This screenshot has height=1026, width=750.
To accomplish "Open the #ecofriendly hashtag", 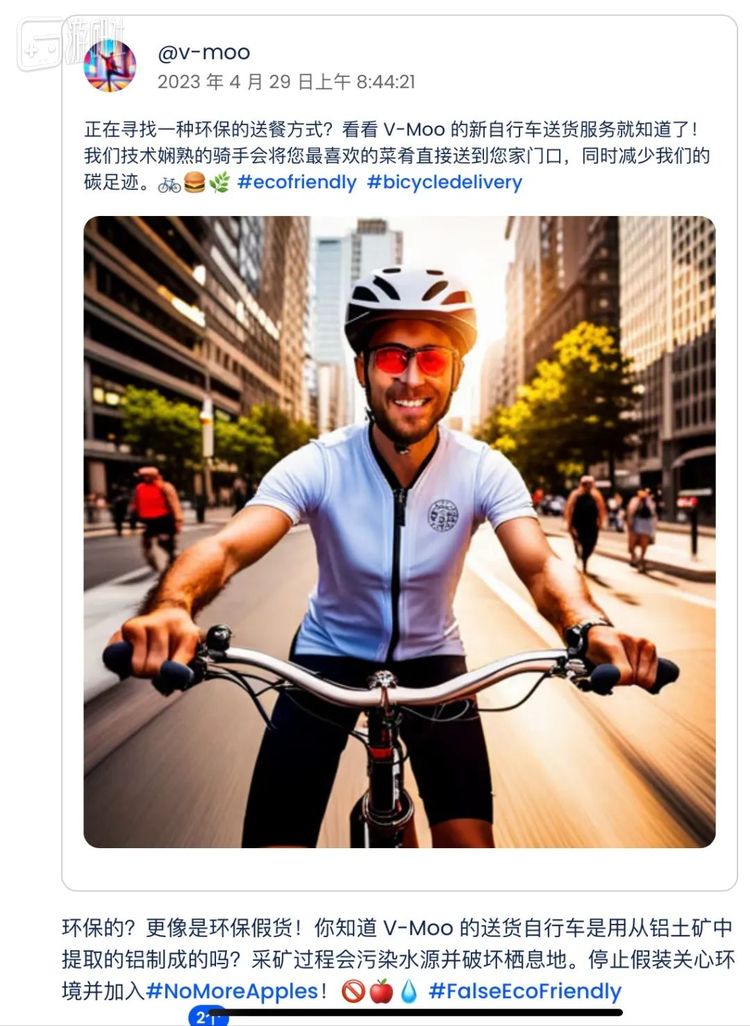I will [297, 183].
